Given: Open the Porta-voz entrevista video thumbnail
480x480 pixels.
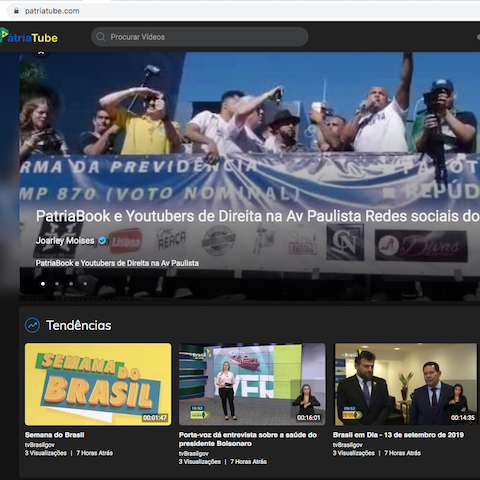Looking at the screenshot, I should pyautogui.click(x=252, y=384).
